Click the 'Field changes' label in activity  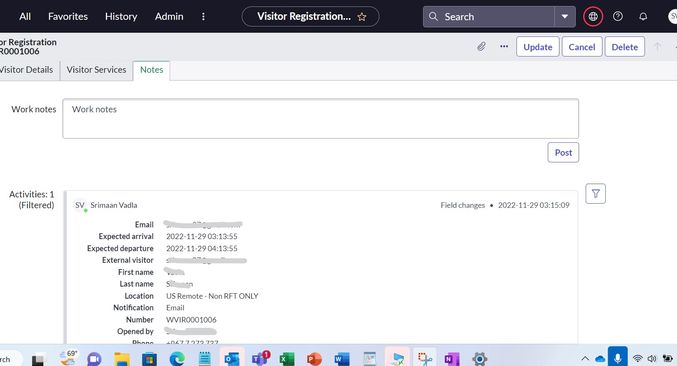pos(462,205)
